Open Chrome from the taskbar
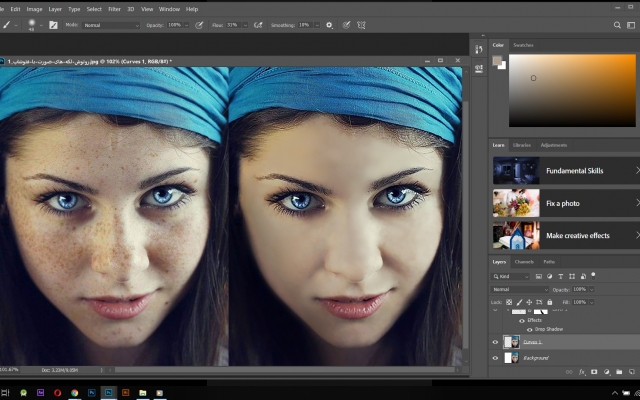640x400 pixels. coord(74,393)
